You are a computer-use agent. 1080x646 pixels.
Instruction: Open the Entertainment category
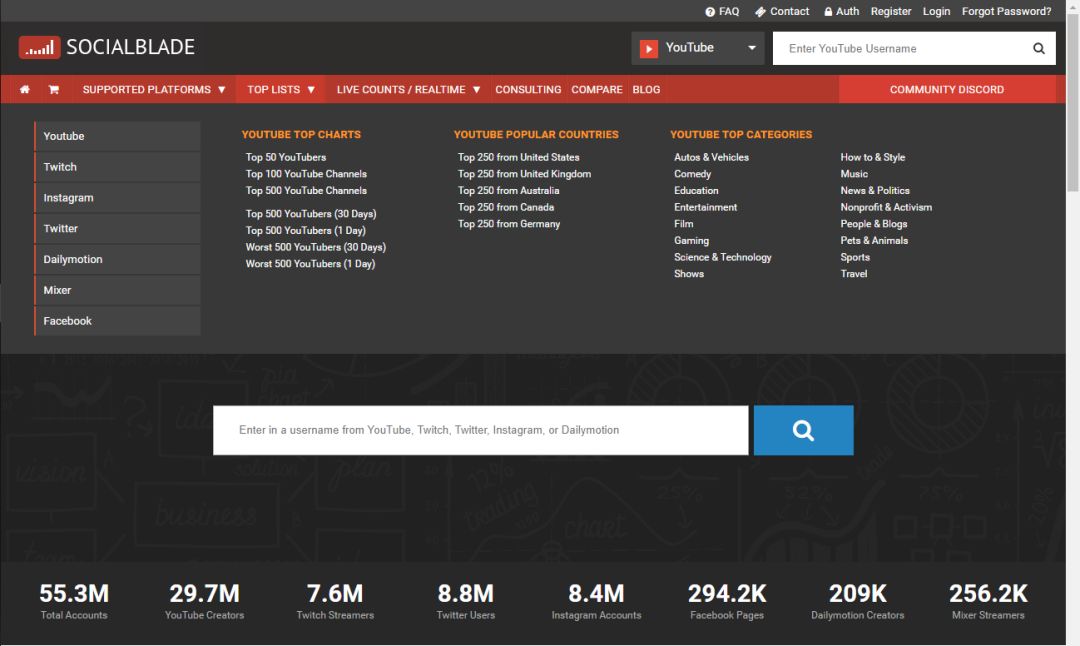(x=705, y=207)
